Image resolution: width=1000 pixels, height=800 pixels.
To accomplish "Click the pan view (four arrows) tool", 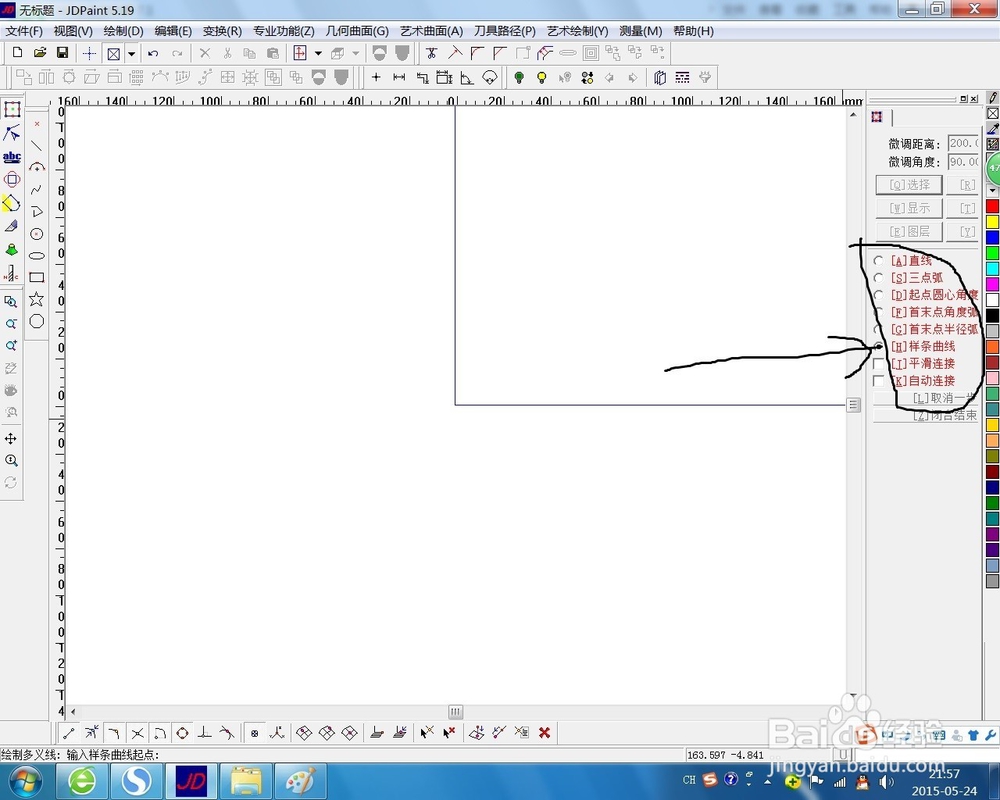I will 11,439.
